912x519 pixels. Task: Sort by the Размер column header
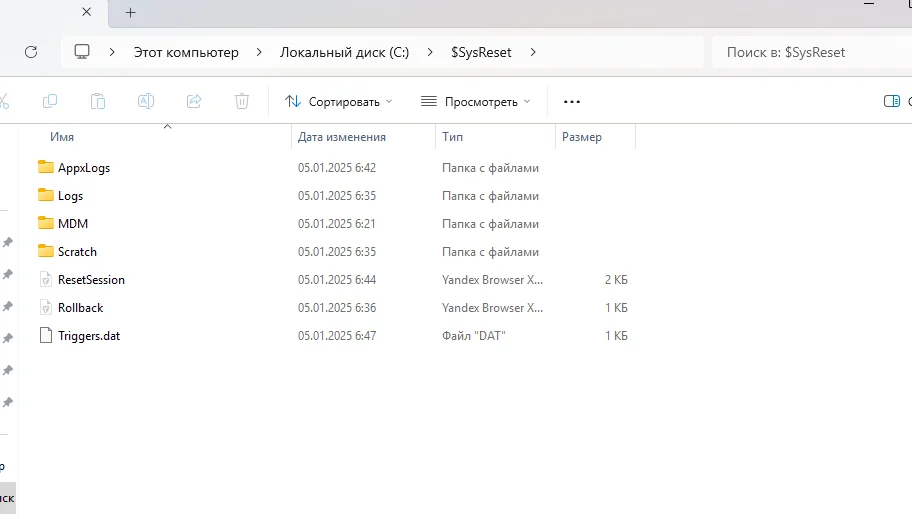[582, 137]
